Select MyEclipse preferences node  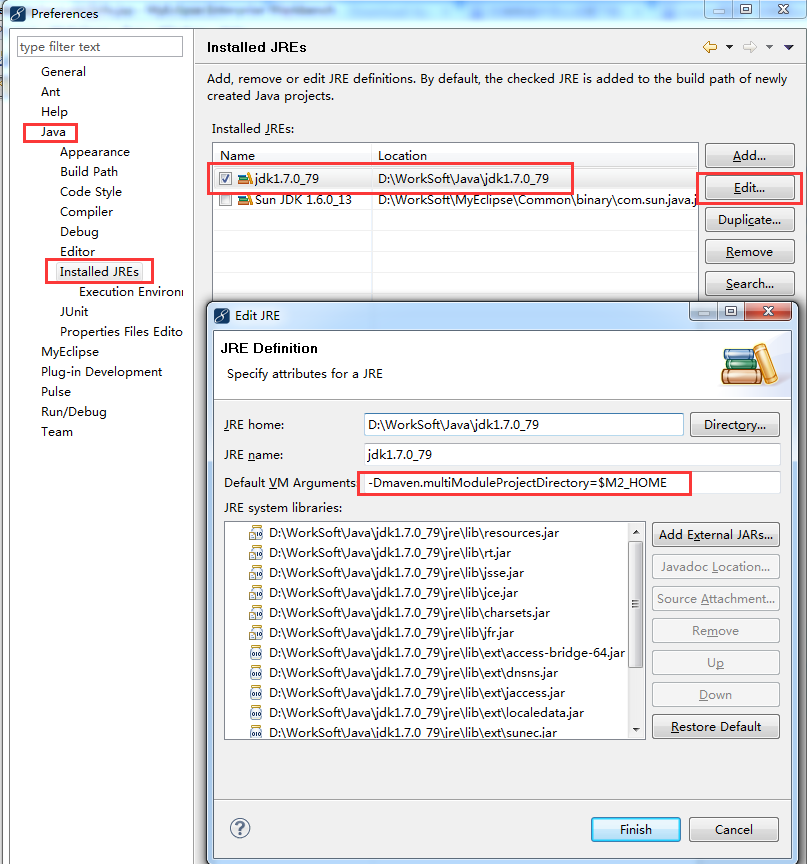point(70,352)
